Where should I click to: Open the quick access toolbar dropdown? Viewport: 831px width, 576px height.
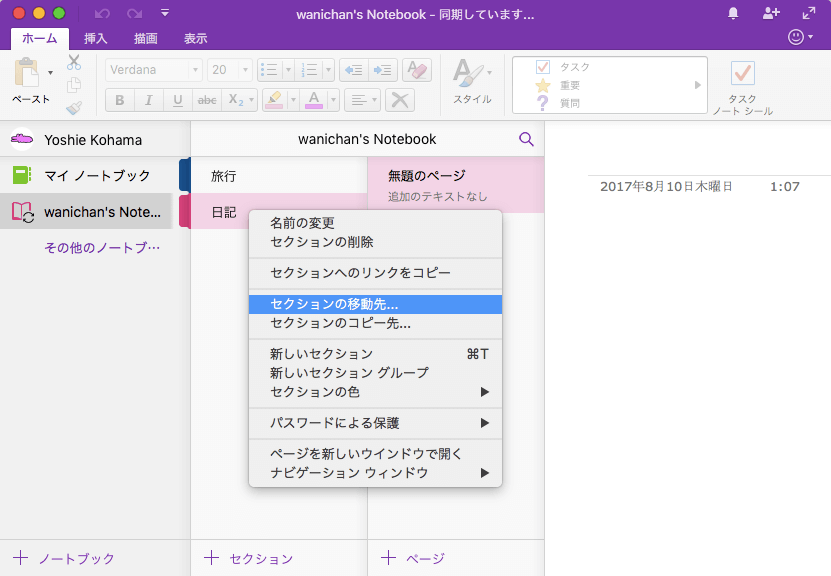tap(165, 13)
